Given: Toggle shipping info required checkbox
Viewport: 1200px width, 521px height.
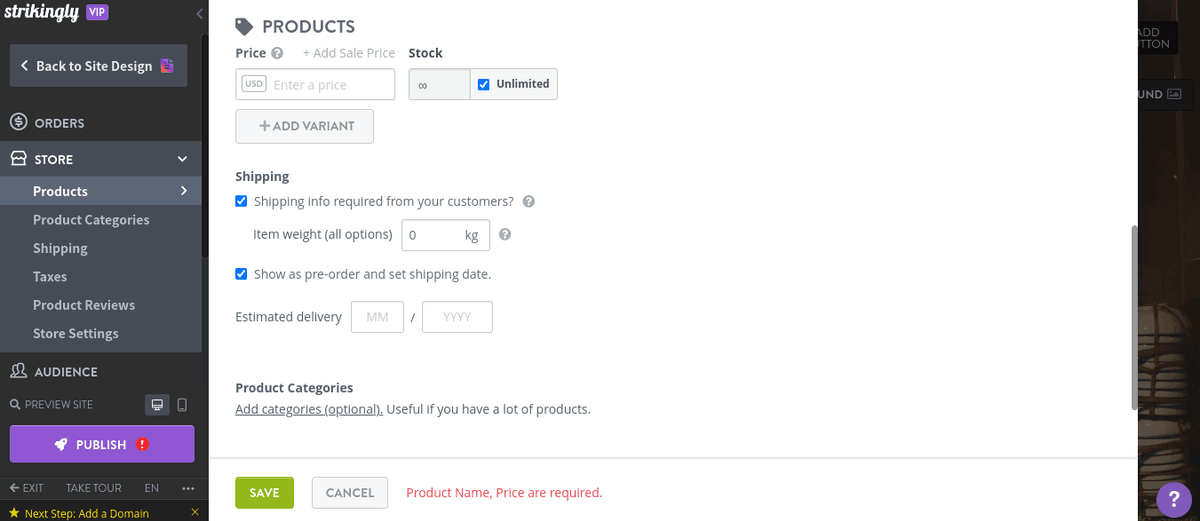Looking at the screenshot, I should 241,201.
